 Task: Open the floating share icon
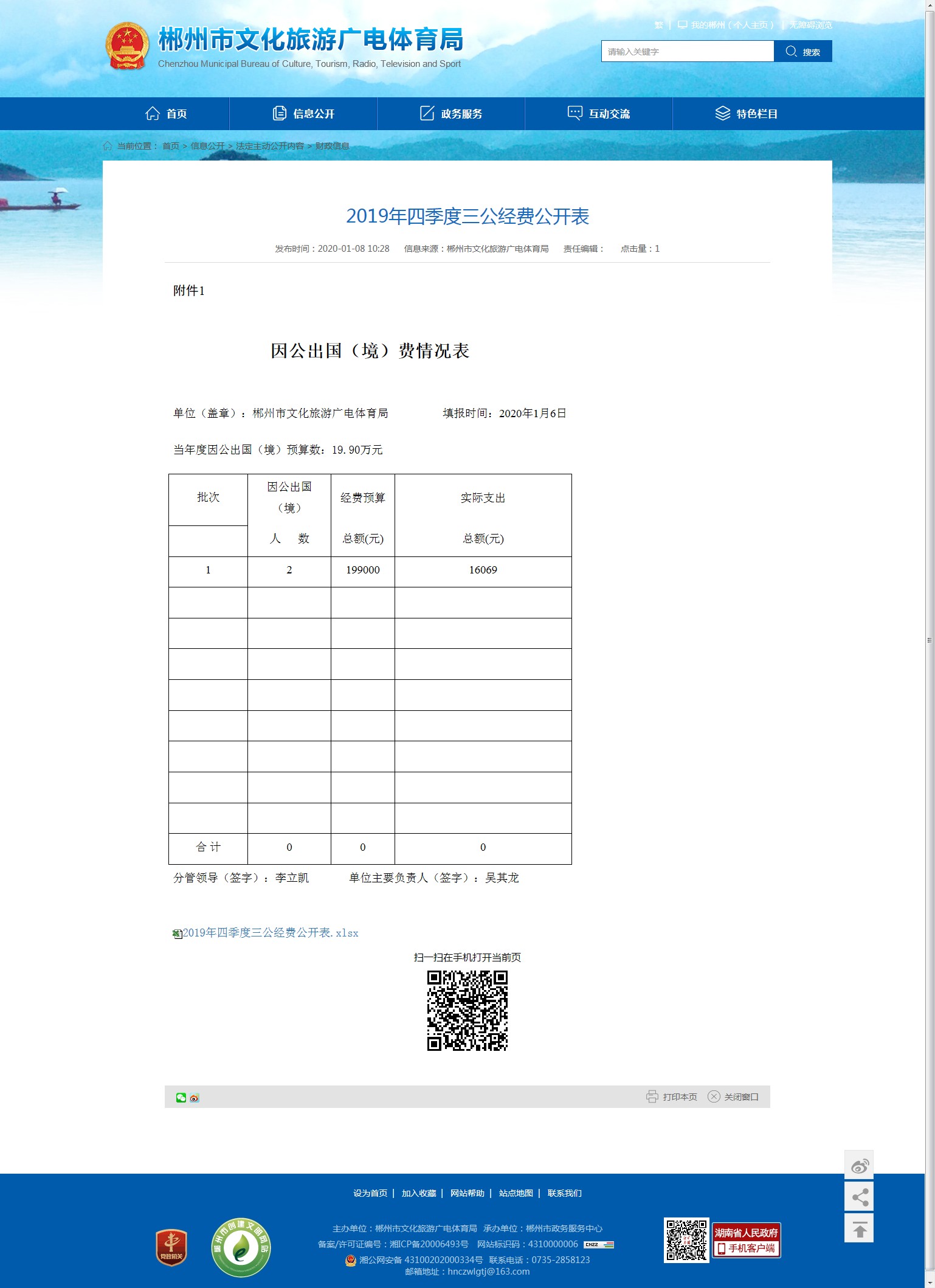859,1197
